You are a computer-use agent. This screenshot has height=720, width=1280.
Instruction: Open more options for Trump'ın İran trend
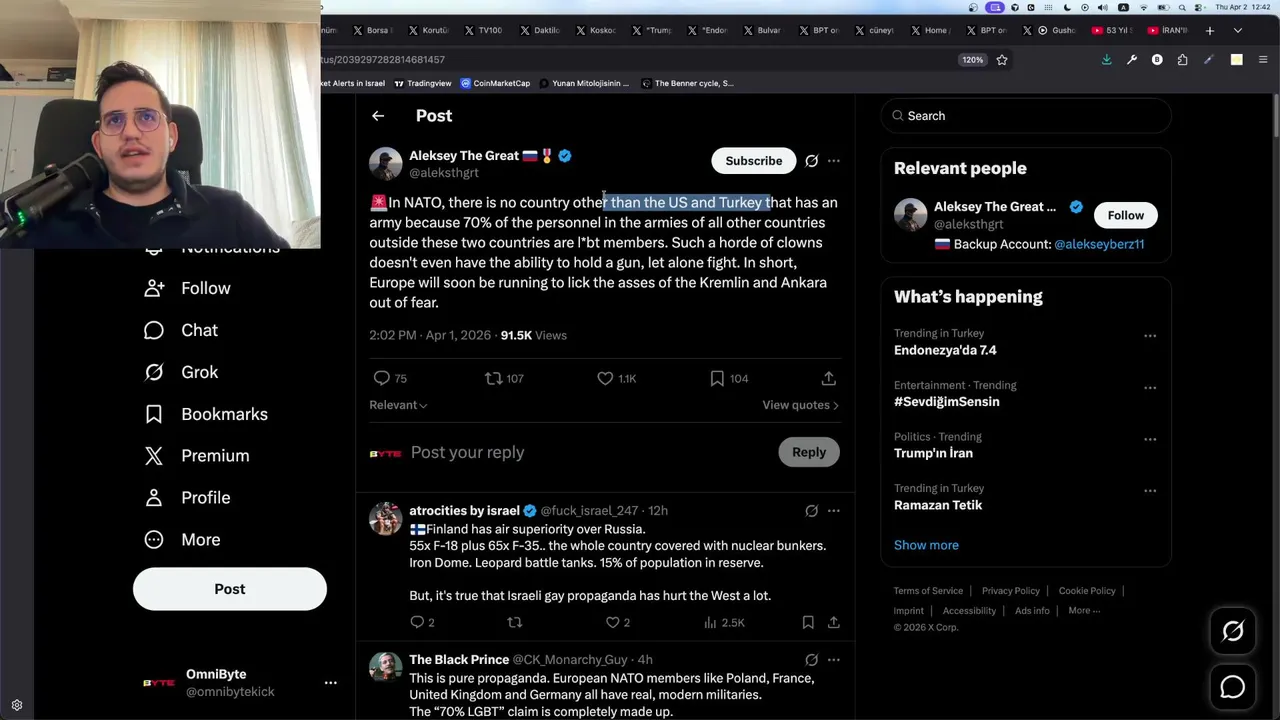click(1150, 439)
